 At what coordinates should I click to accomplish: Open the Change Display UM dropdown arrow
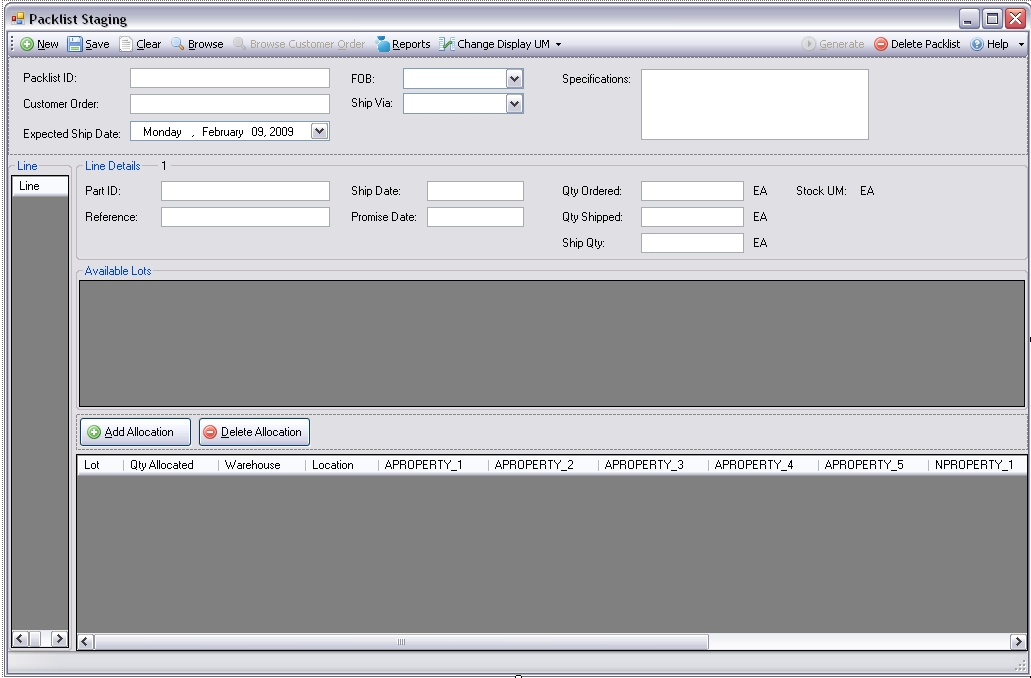[x=558, y=44]
